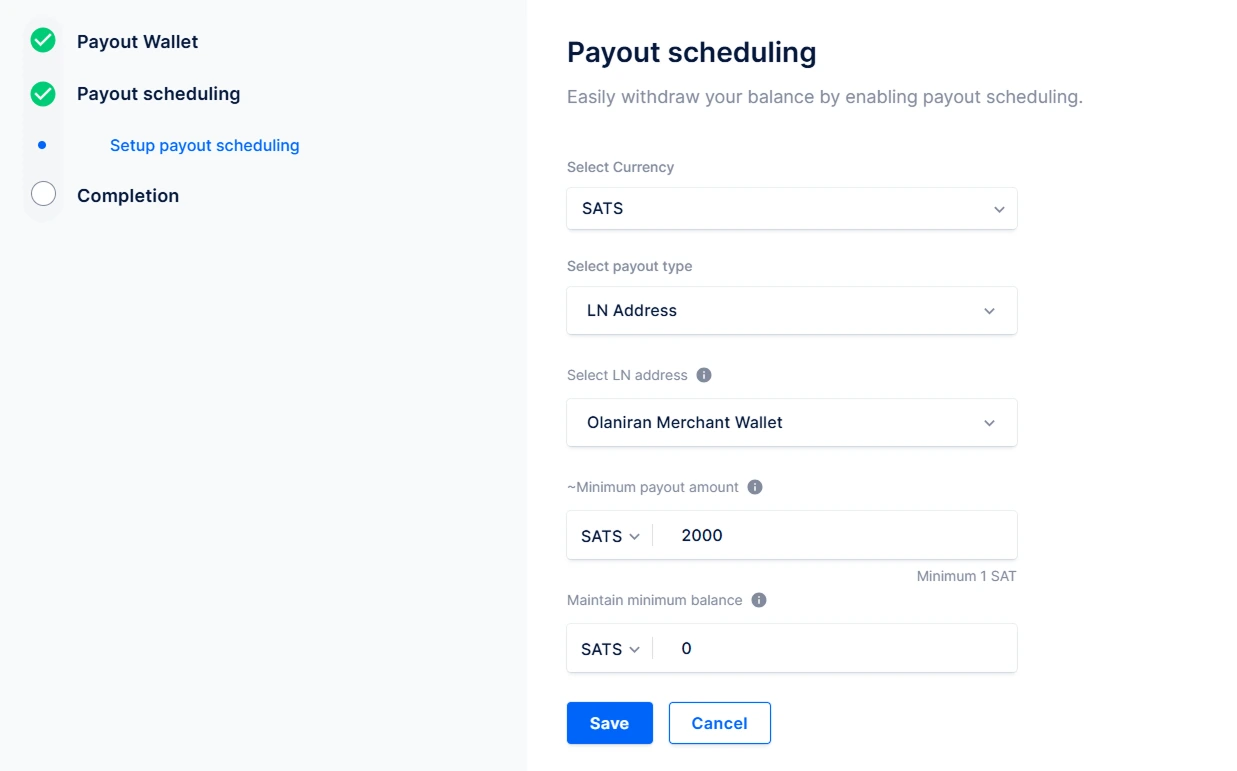Viewport: 1237px width, 771px height.
Task: Navigate to Setup payout scheduling in the sidebar
Action: (x=204, y=145)
